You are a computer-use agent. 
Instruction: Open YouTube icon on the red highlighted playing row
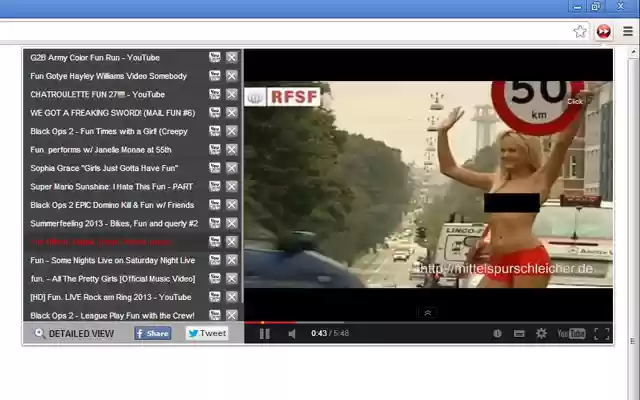click(x=215, y=242)
